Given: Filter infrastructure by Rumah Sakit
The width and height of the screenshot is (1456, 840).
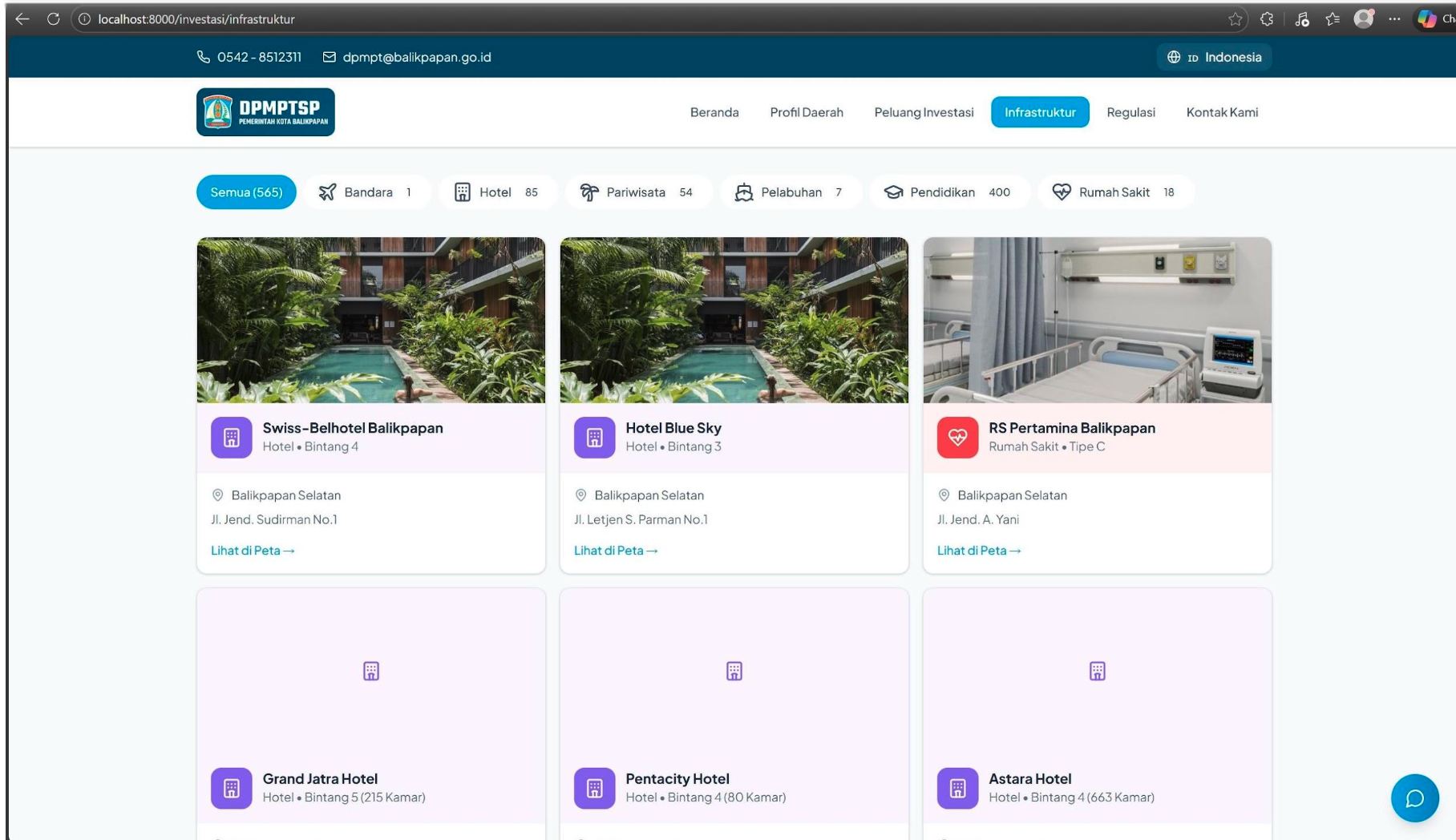Looking at the screenshot, I should (1116, 192).
